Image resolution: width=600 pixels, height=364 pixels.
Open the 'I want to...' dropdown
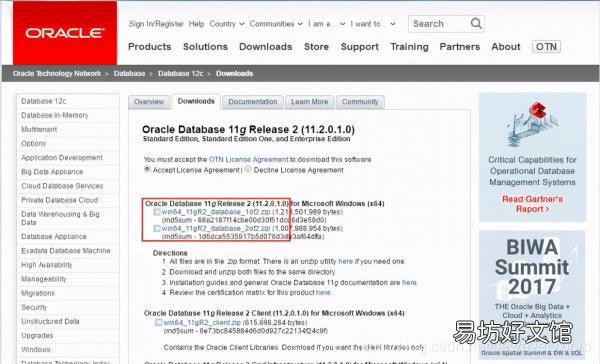pos(373,24)
